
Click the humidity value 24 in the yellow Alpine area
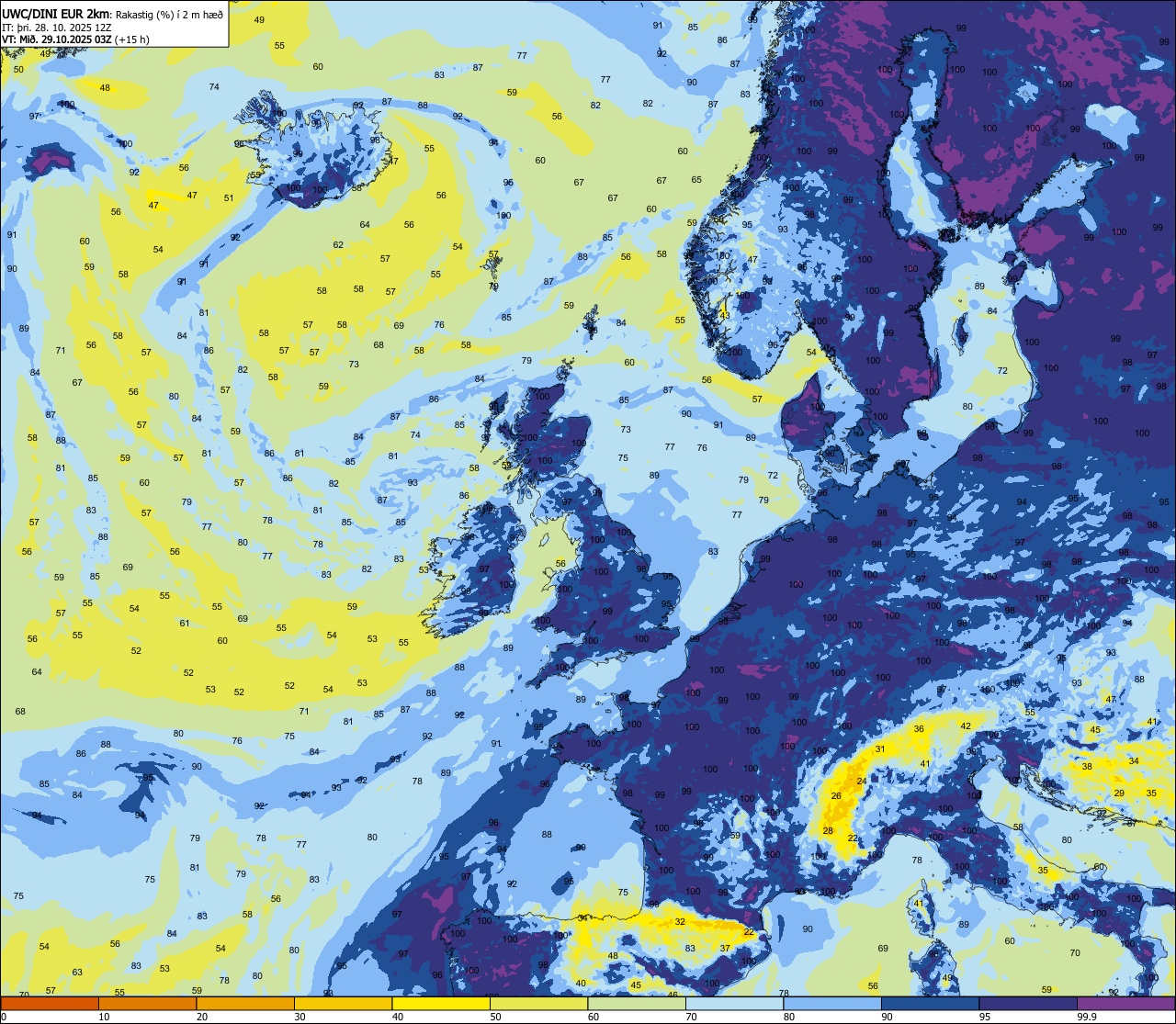click(862, 782)
